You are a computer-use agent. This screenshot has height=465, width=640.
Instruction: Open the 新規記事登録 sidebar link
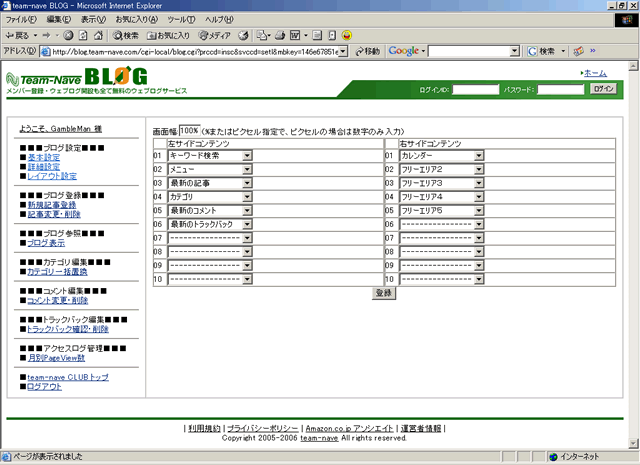52,204
